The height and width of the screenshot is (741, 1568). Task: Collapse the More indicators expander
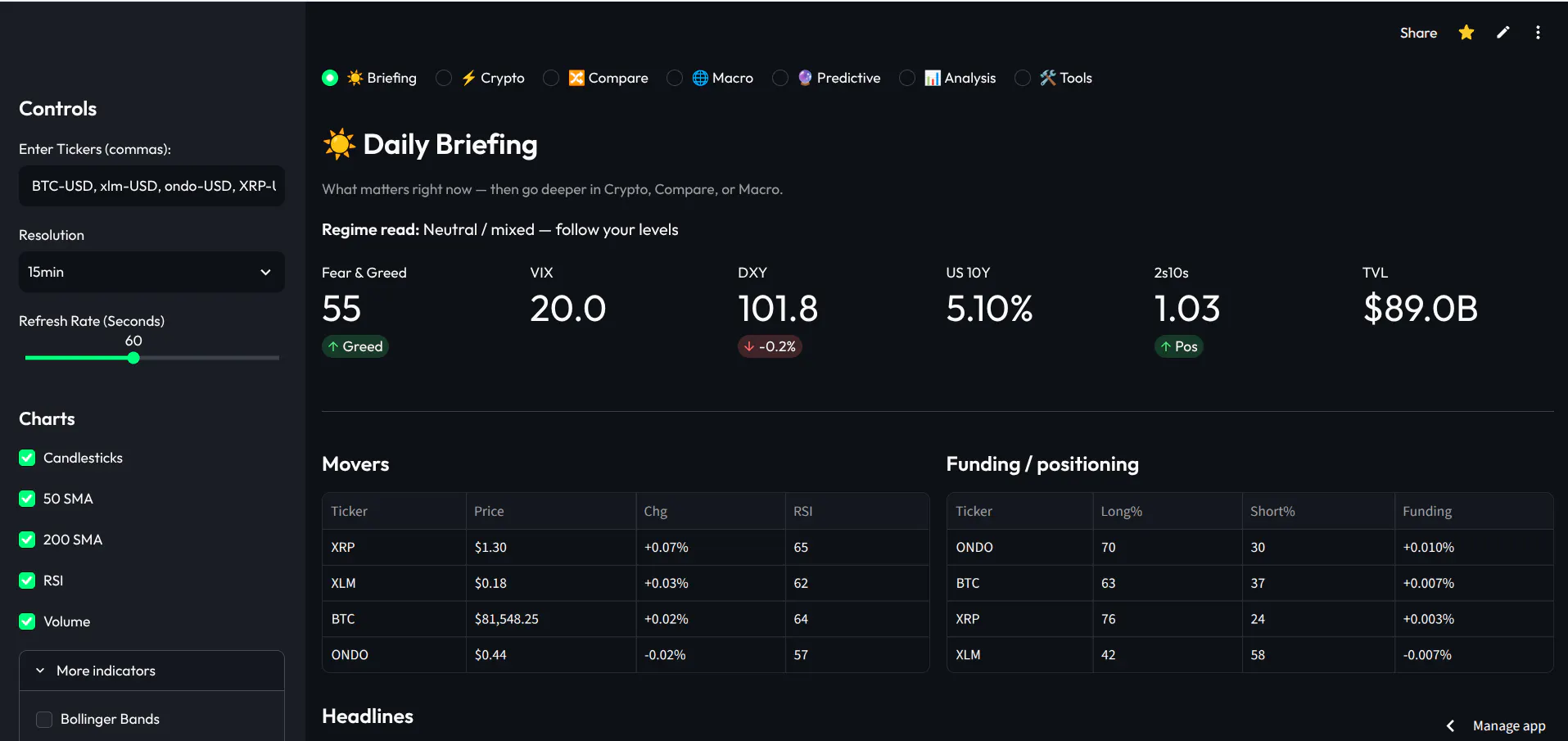(x=151, y=671)
